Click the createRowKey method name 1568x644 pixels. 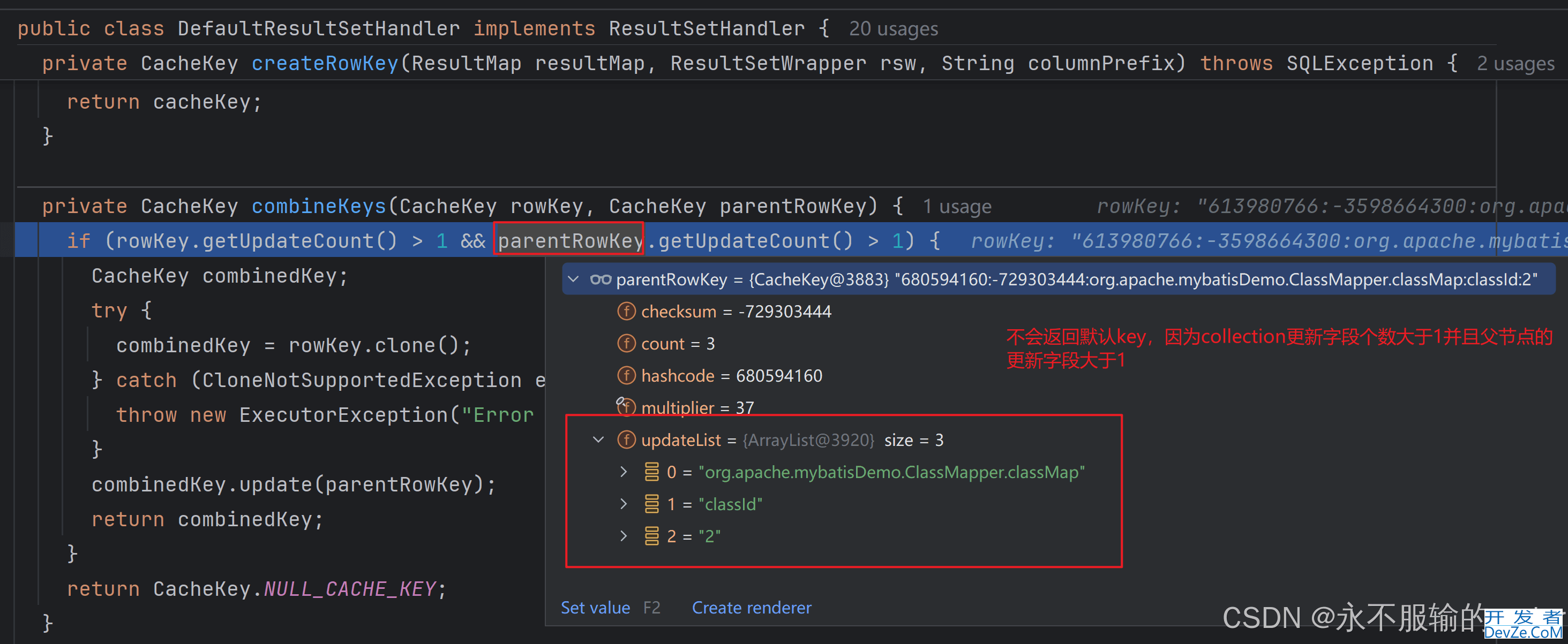pos(325,63)
